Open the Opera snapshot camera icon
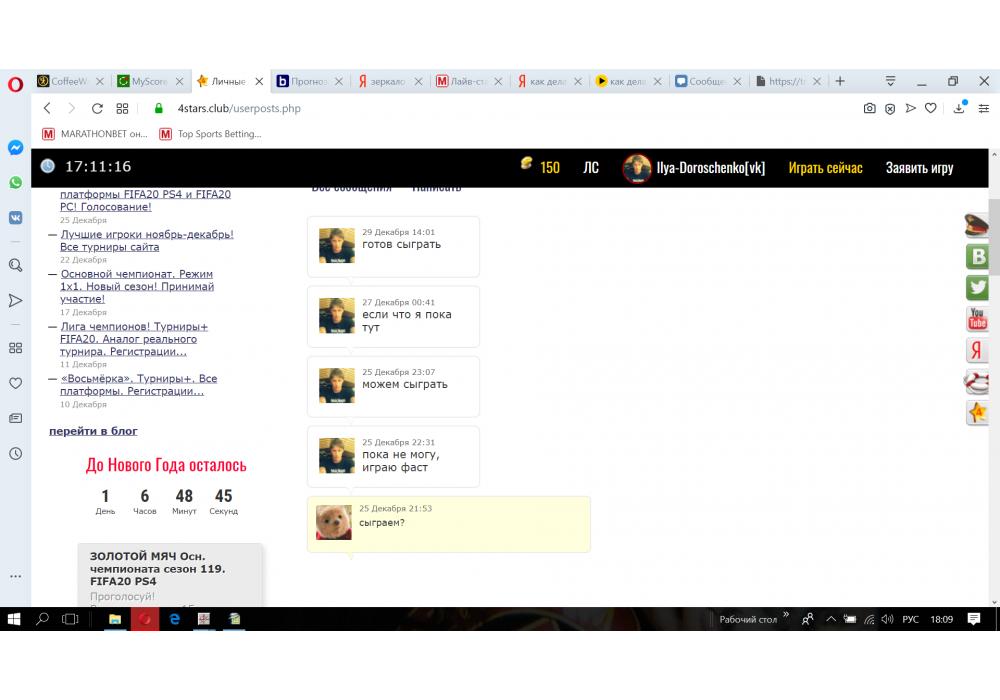1000x700 pixels. point(870,108)
